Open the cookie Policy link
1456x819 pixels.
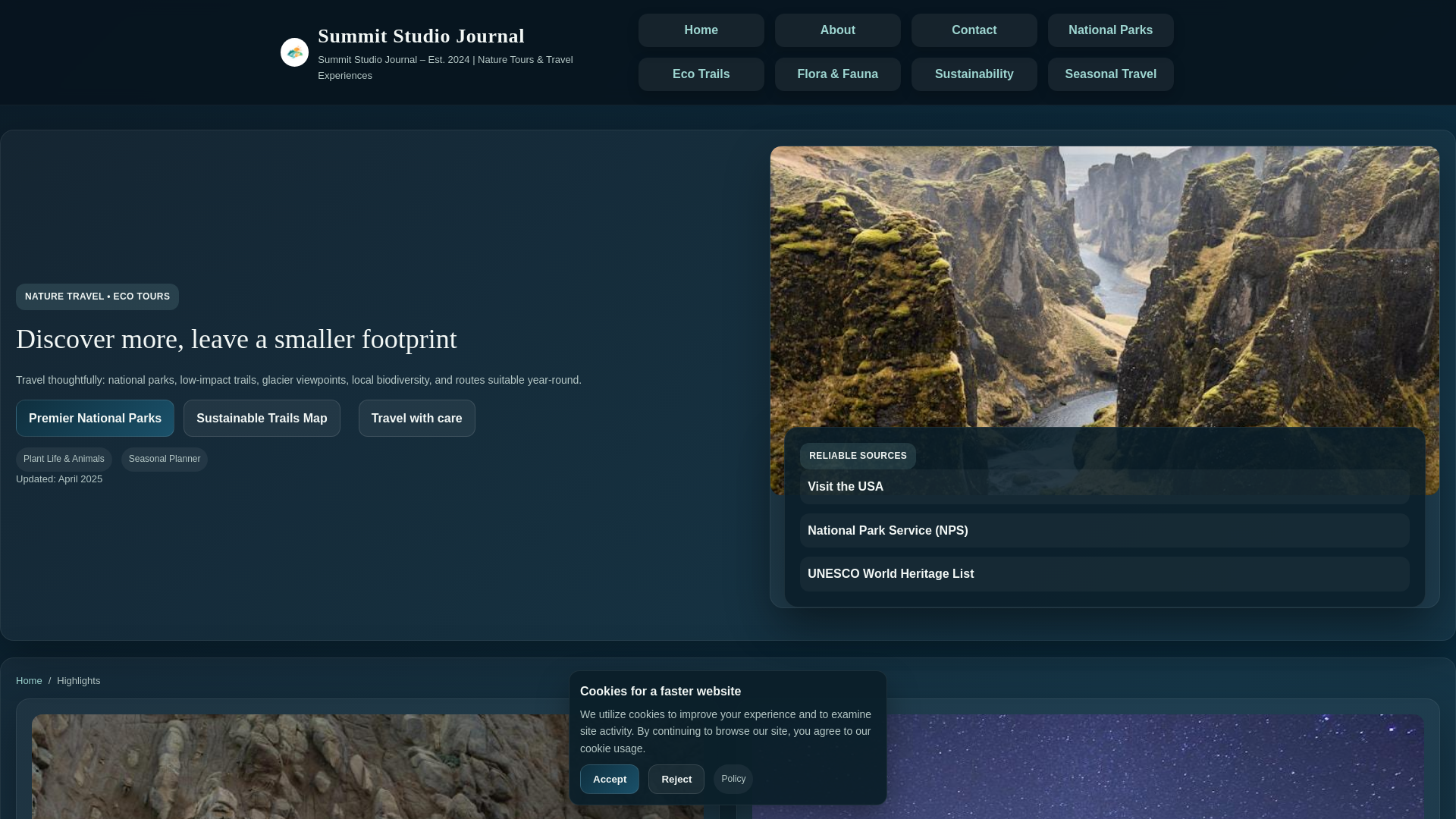coord(733,779)
